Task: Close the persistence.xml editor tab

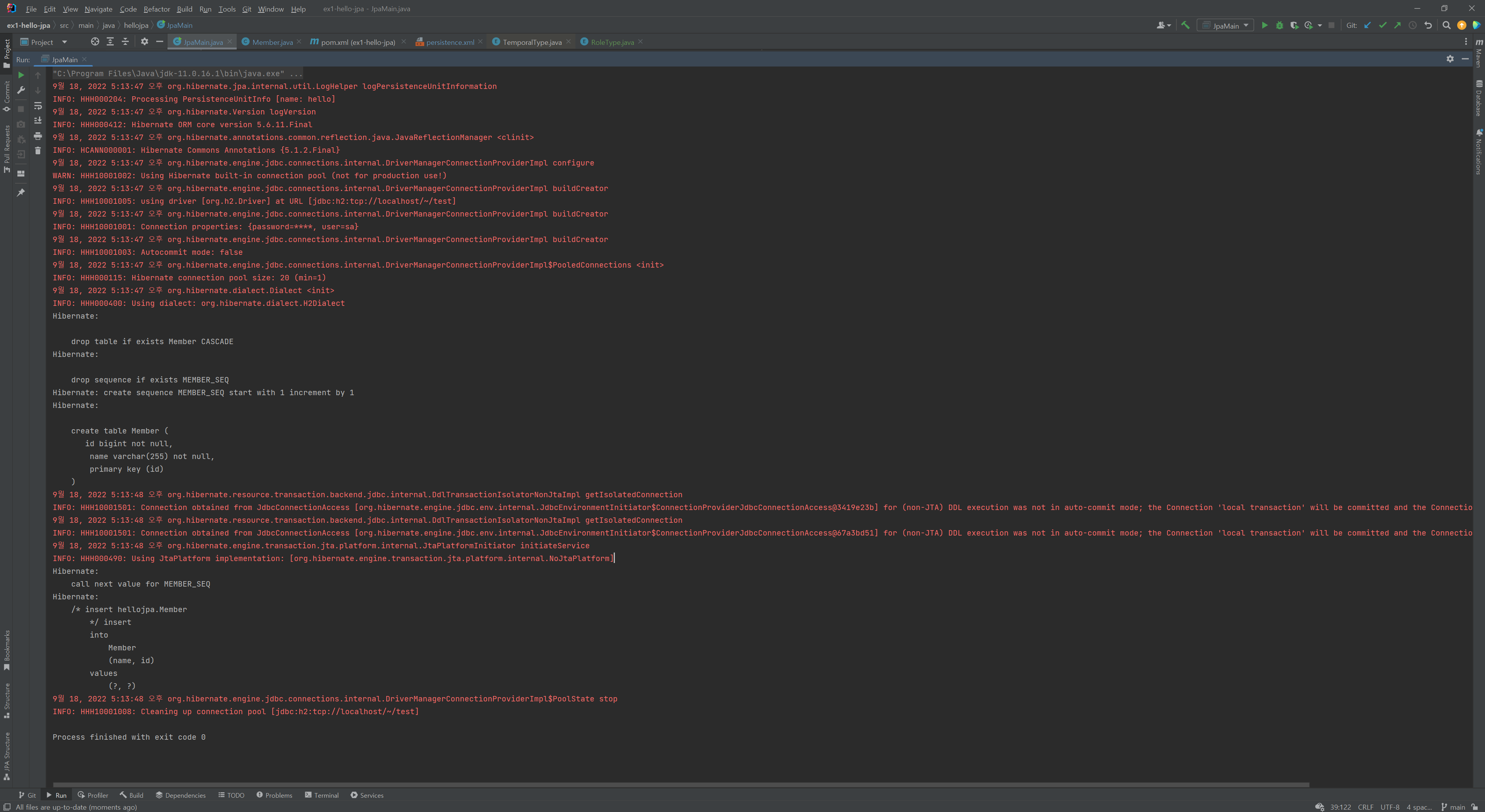Action: [480, 41]
